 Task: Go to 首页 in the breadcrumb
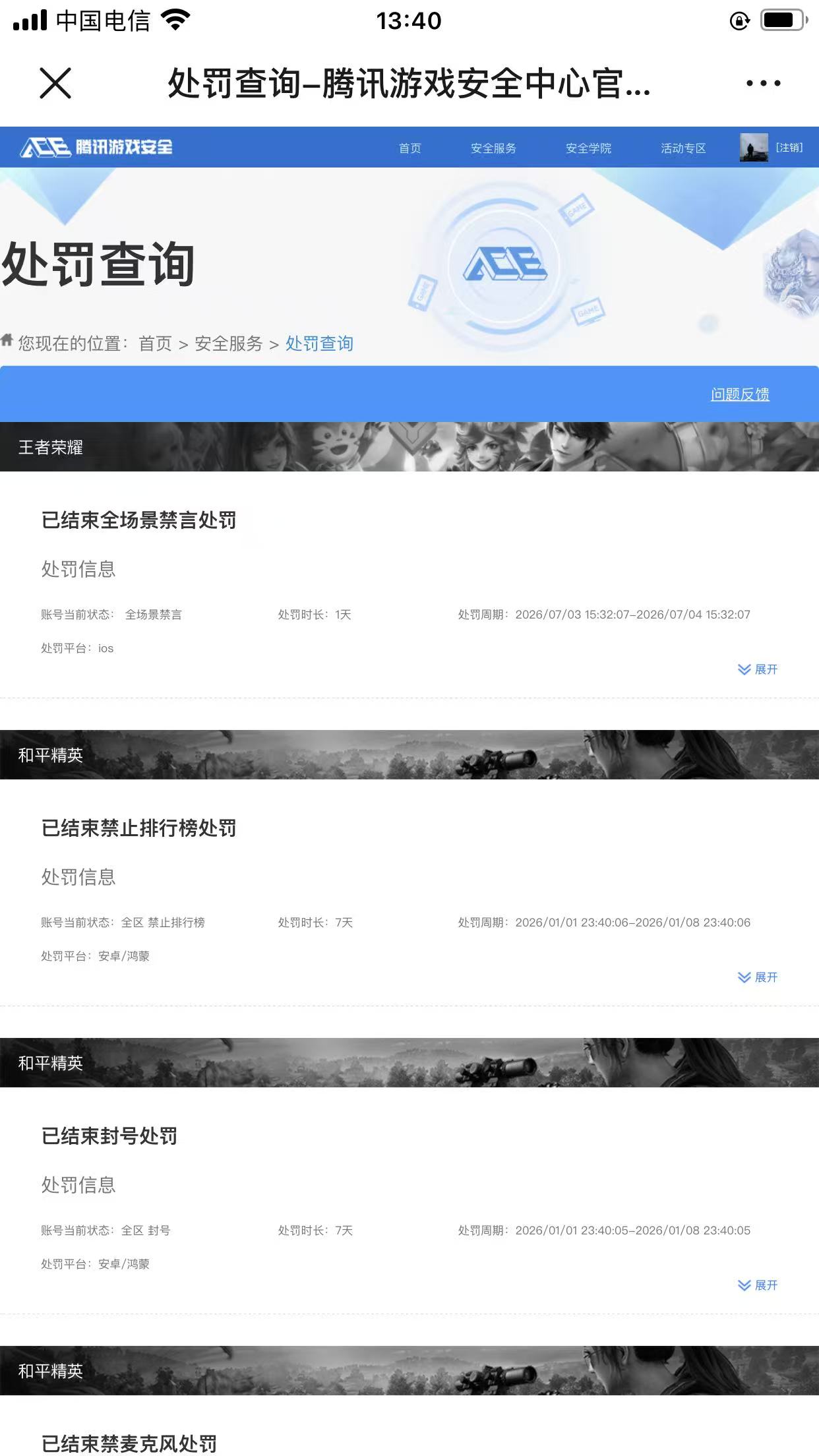coord(155,344)
